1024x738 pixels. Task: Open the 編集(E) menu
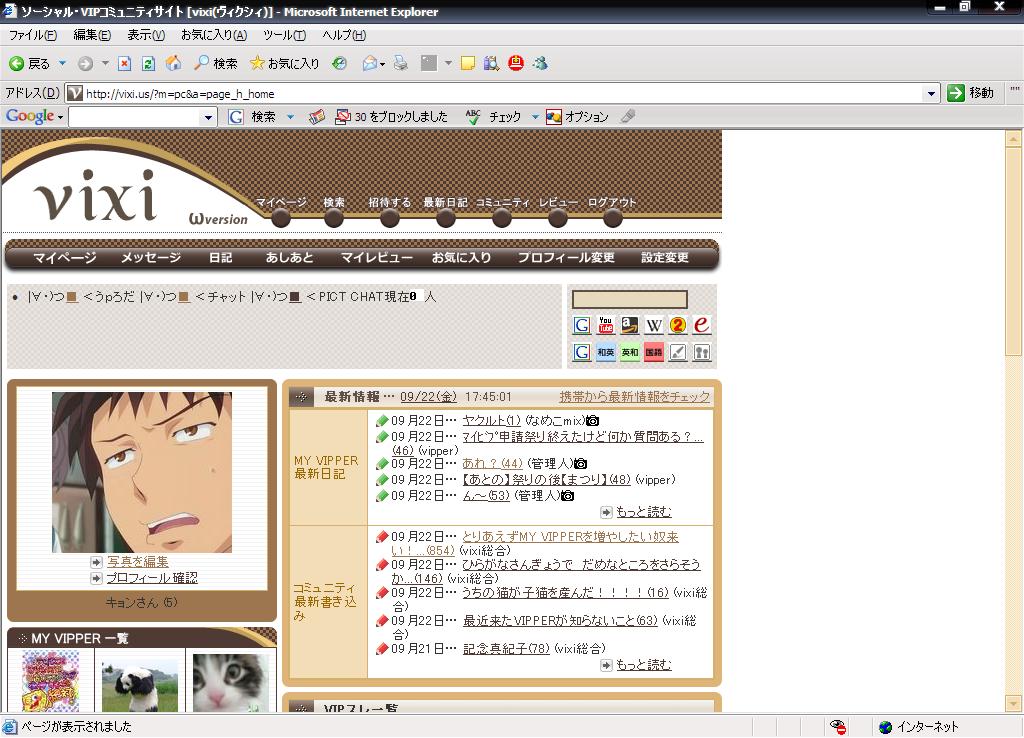pyautogui.click(x=92, y=35)
